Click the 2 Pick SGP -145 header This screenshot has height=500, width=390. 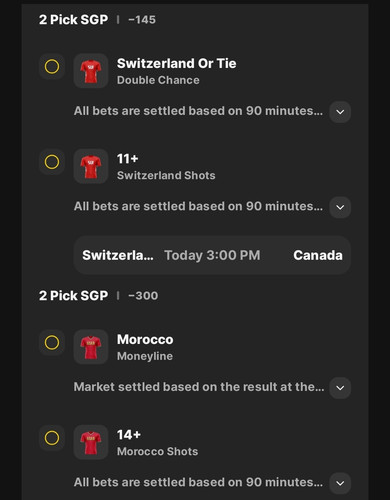(x=97, y=20)
